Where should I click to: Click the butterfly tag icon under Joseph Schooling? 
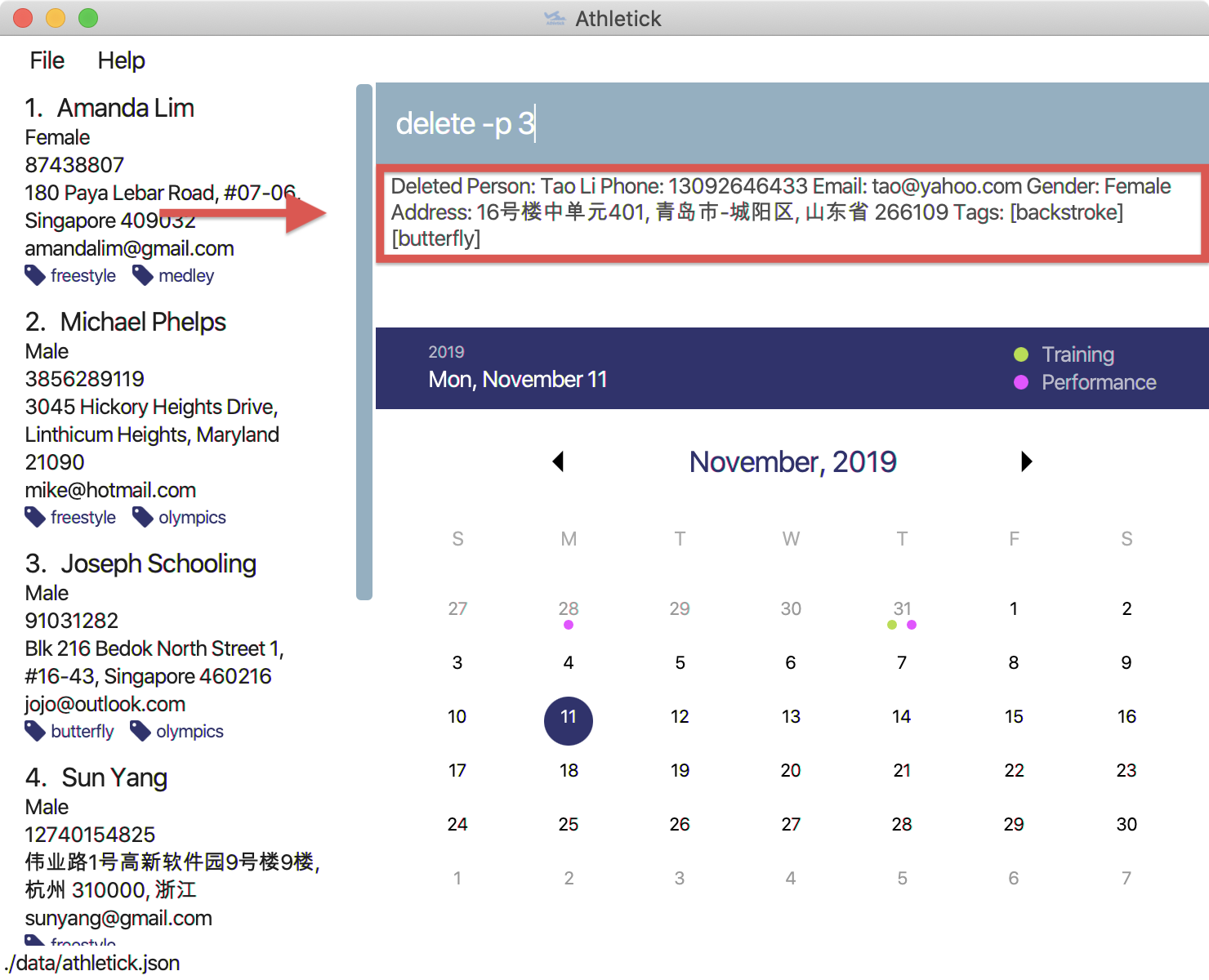[x=35, y=731]
